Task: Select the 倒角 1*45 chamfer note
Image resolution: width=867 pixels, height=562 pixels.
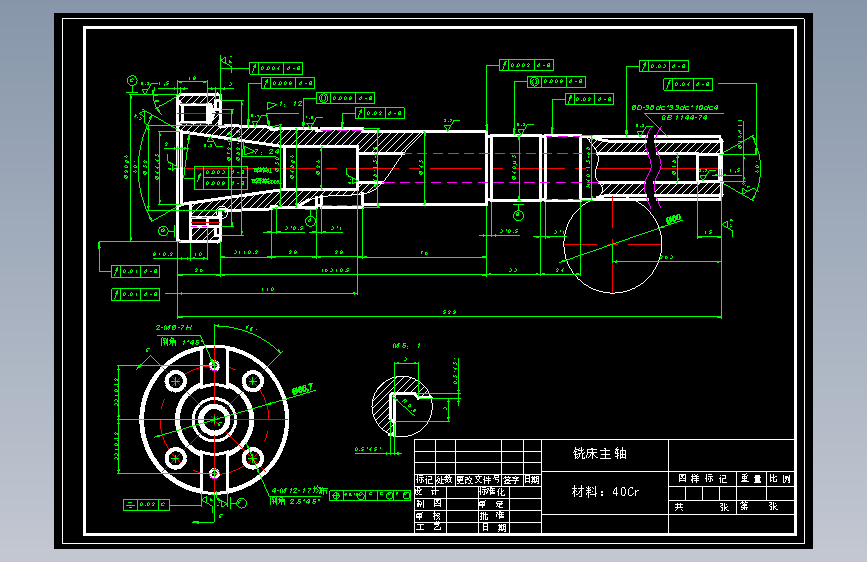Action: coord(180,342)
